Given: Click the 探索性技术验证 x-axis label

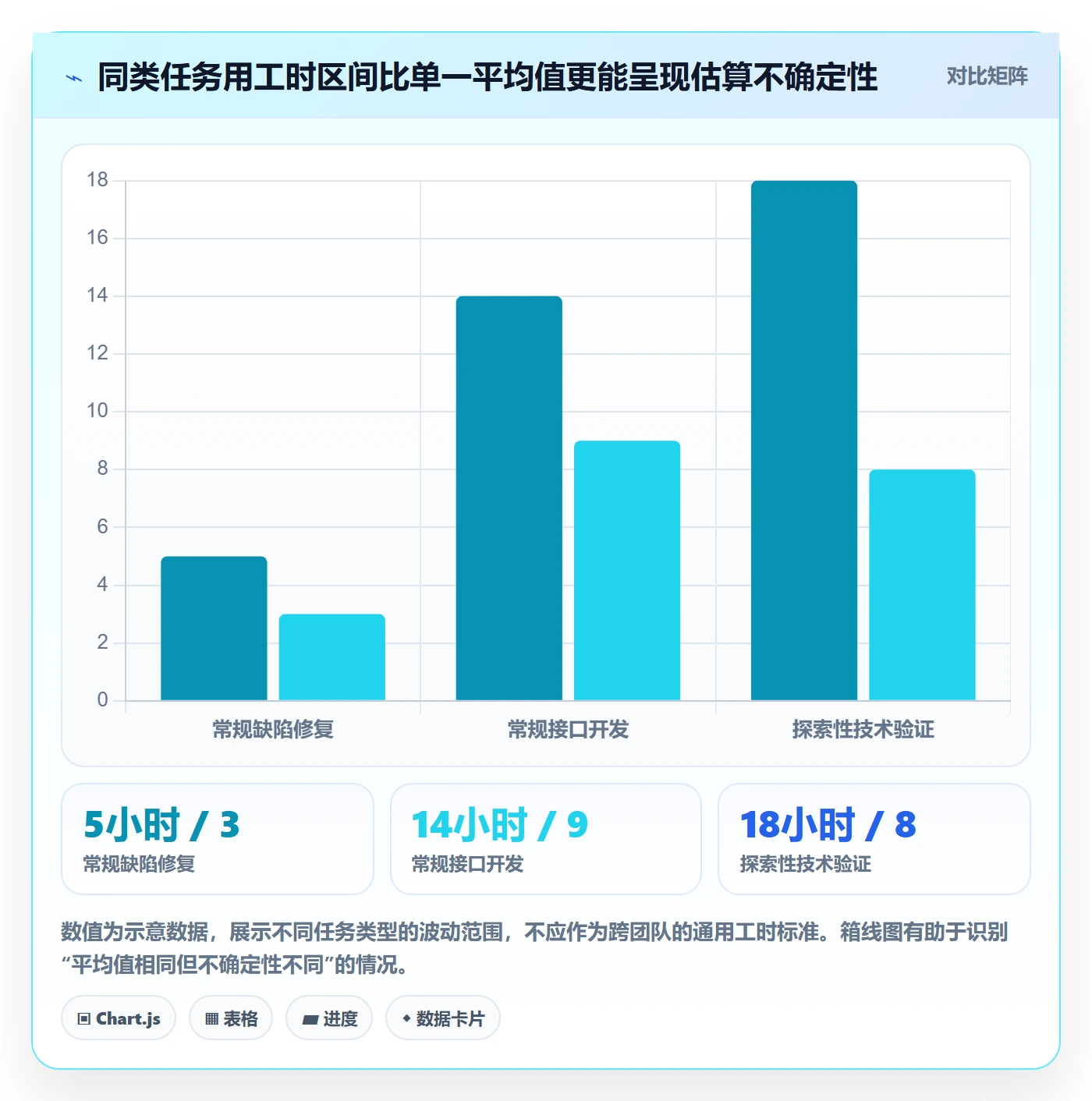Looking at the screenshot, I should pos(863,730).
